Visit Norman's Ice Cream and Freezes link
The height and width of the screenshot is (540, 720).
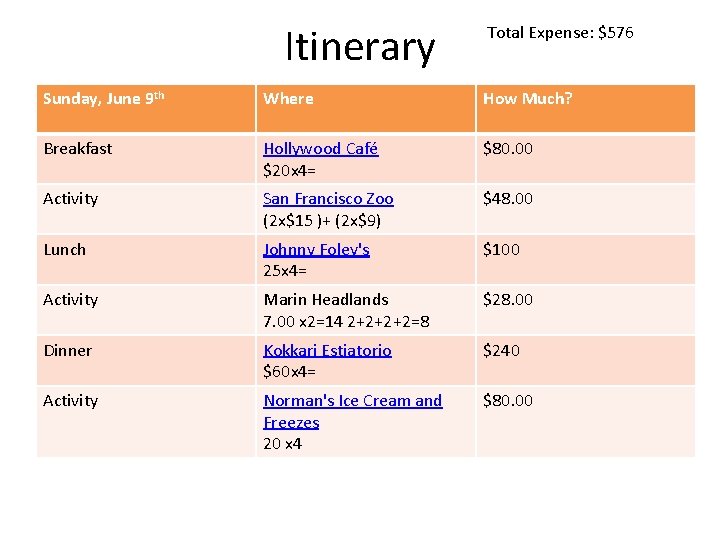pos(353,411)
